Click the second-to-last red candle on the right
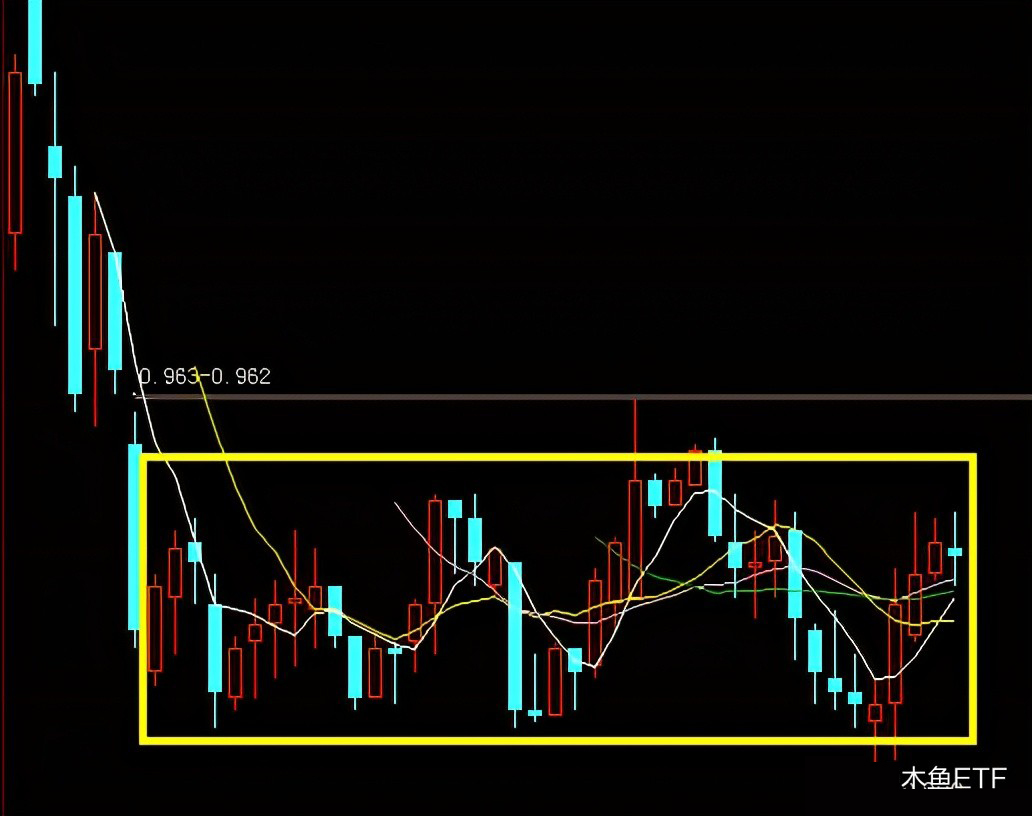The width and height of the screenshot is (1032, 816). coord(915,604)
